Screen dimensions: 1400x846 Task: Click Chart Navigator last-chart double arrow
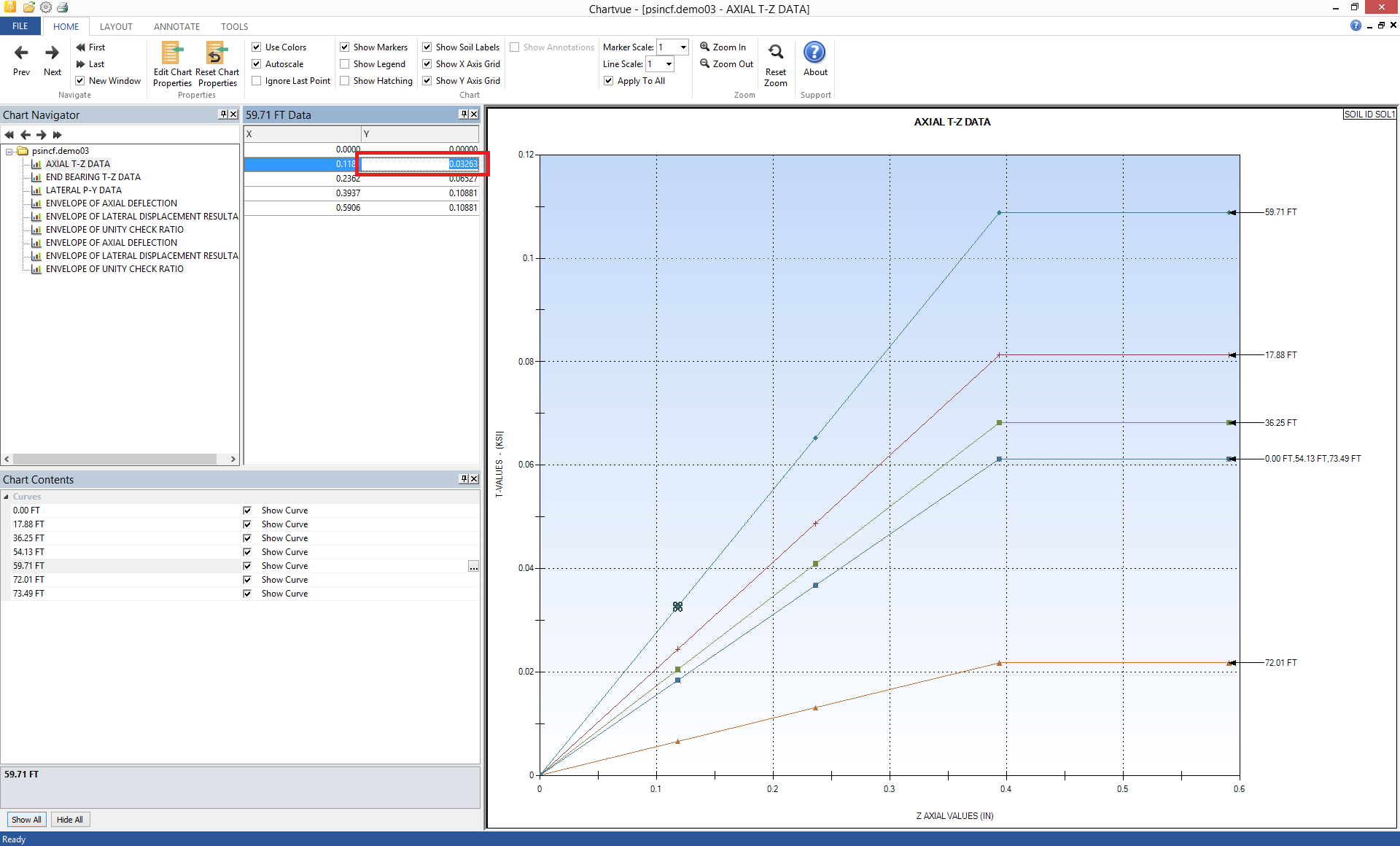click(x=58, y=135)
